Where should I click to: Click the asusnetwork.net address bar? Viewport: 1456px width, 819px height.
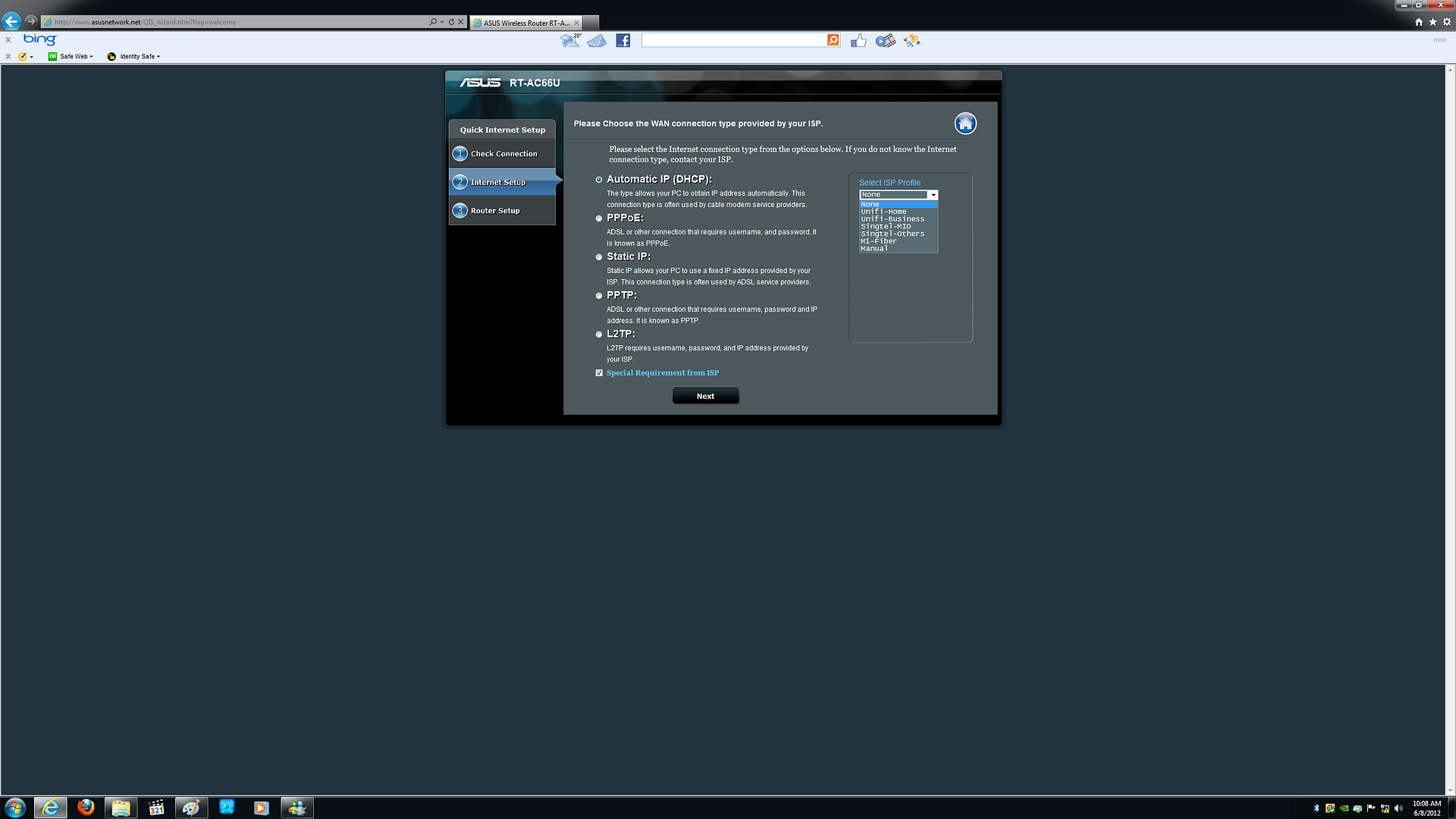pos(235,22)
